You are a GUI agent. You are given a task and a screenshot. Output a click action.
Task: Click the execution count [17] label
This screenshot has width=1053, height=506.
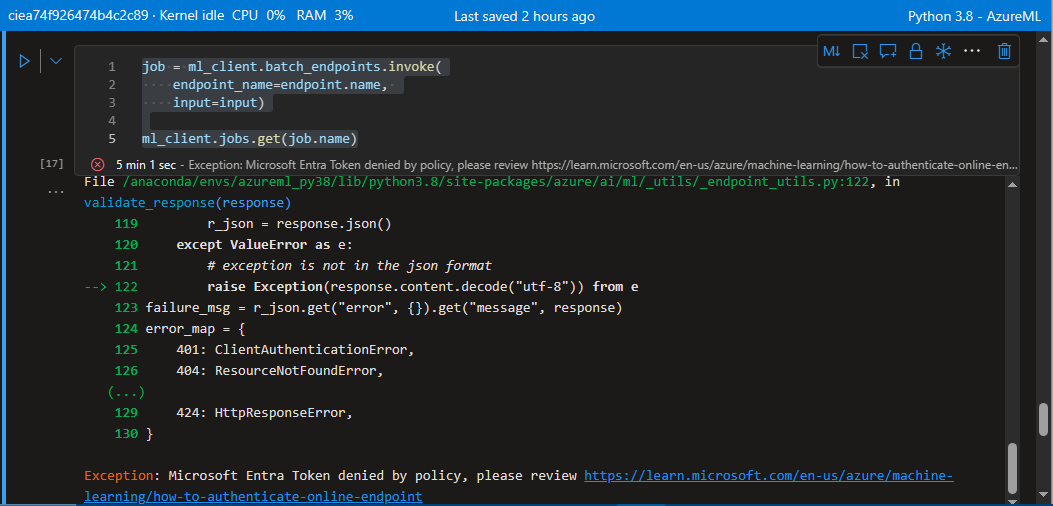click(52, 163)
